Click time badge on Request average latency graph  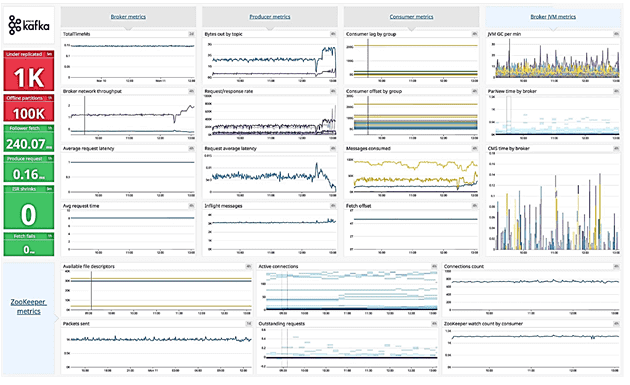pos(333,149)
